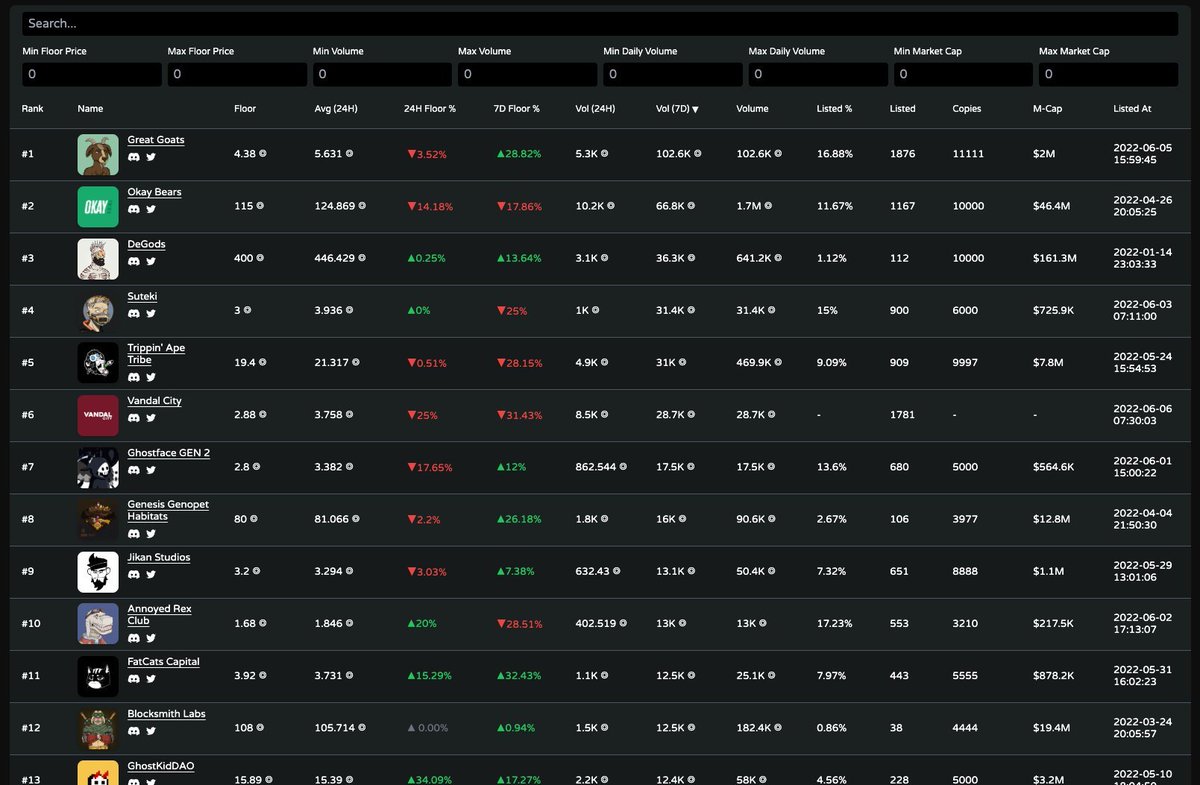Open Vandal City collection link

[154, 400]
